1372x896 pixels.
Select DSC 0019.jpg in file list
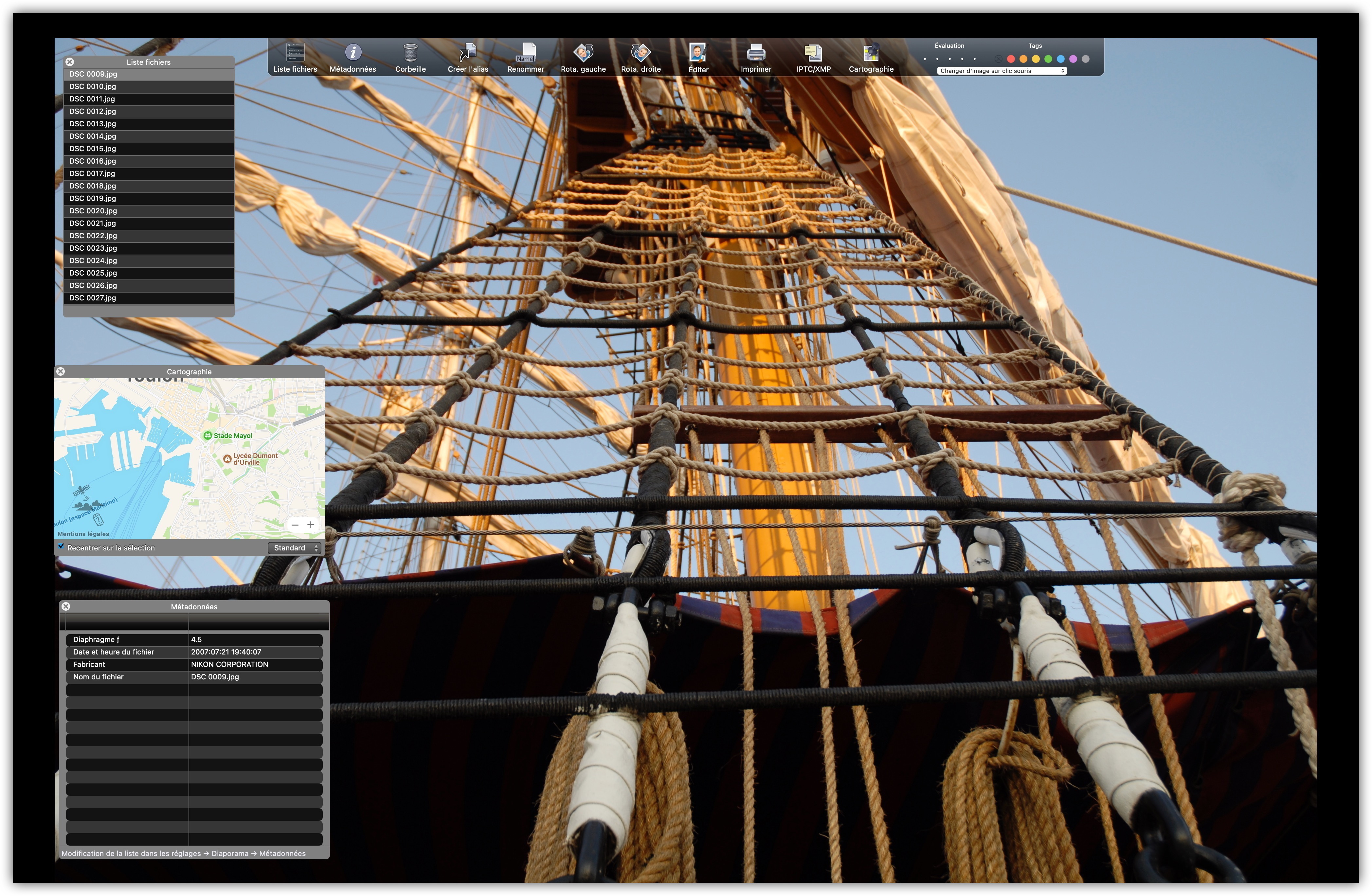point(149,198)
